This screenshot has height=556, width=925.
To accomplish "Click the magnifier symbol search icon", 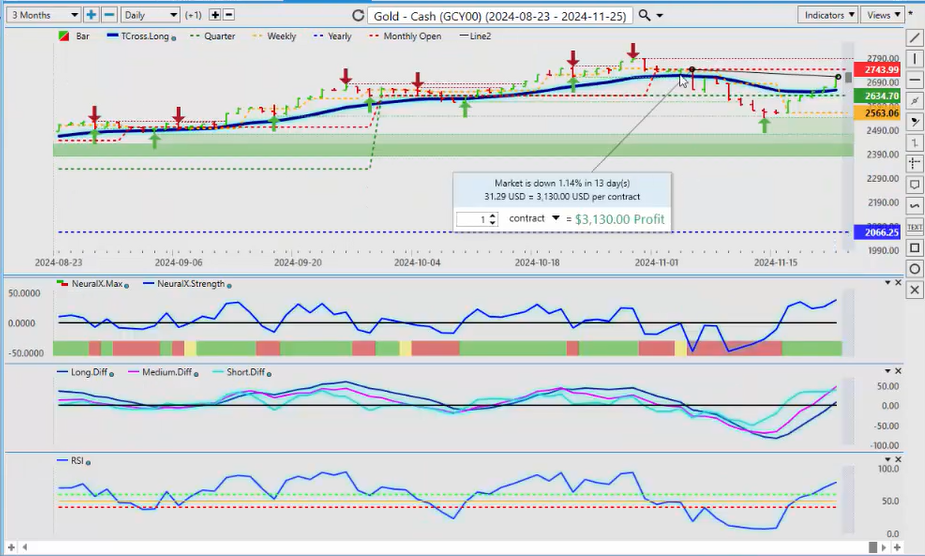I will (x=645, y=15).
